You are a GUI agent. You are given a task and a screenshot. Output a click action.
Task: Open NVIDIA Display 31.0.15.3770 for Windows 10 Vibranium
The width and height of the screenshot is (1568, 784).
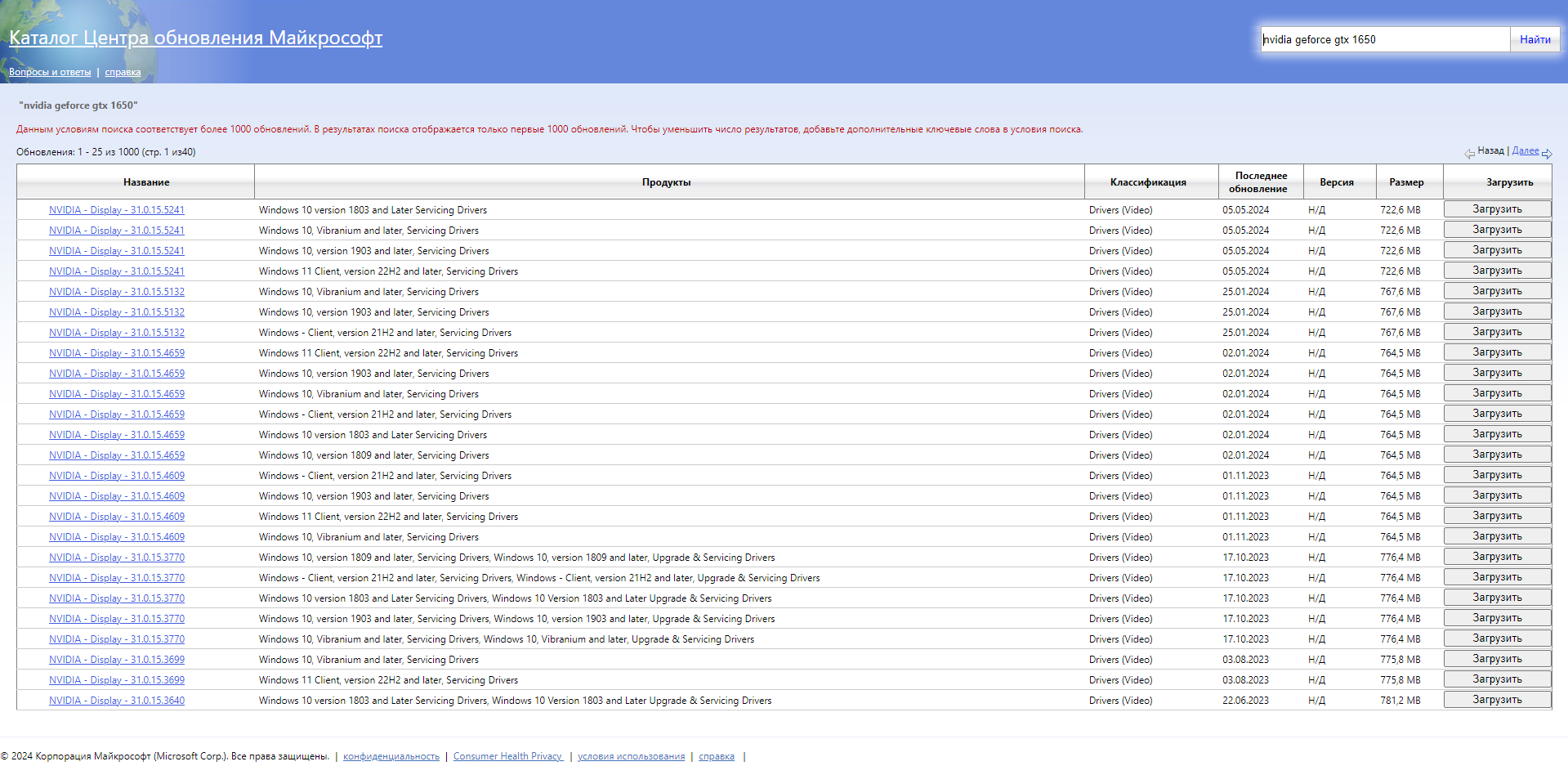(x=117, y=639)
